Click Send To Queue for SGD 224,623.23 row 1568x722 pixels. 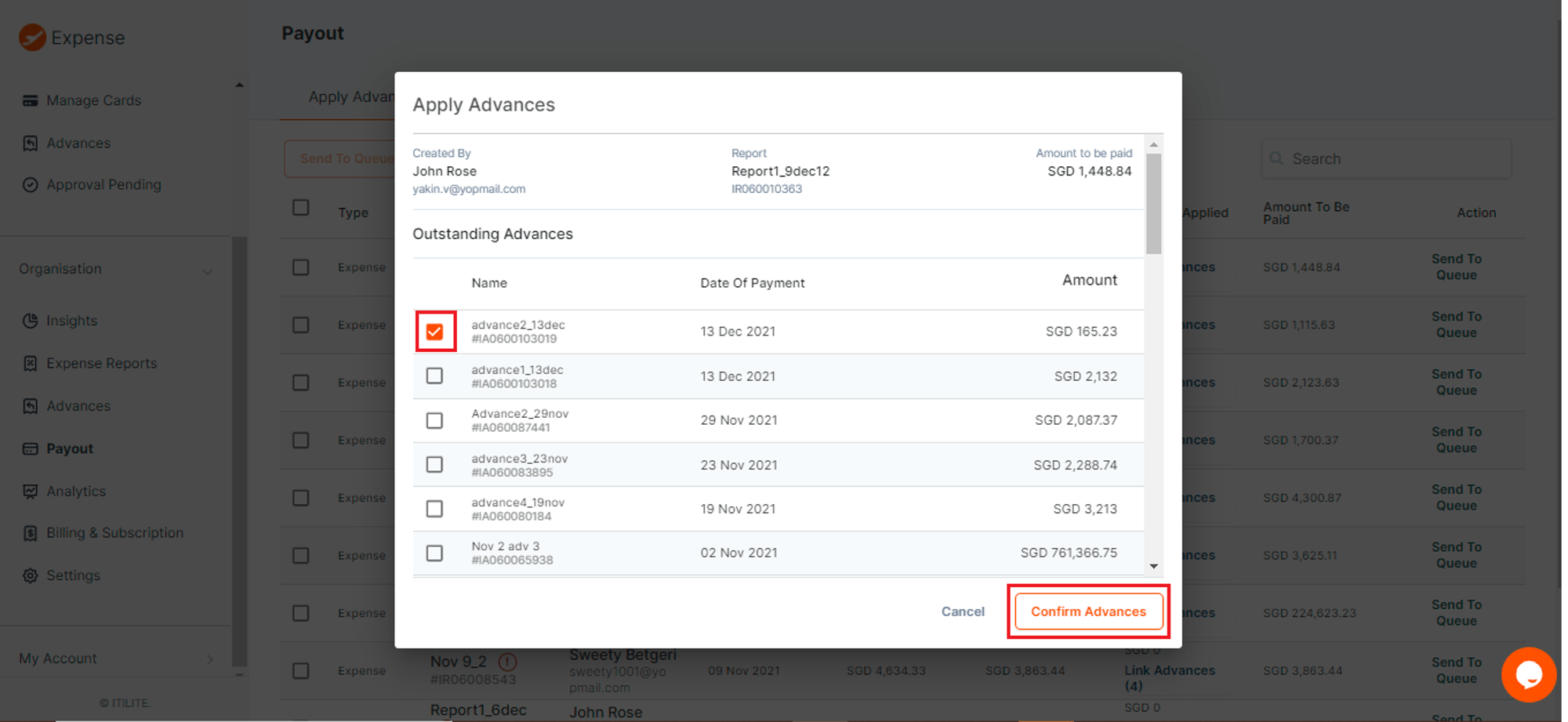point(1456,613)
